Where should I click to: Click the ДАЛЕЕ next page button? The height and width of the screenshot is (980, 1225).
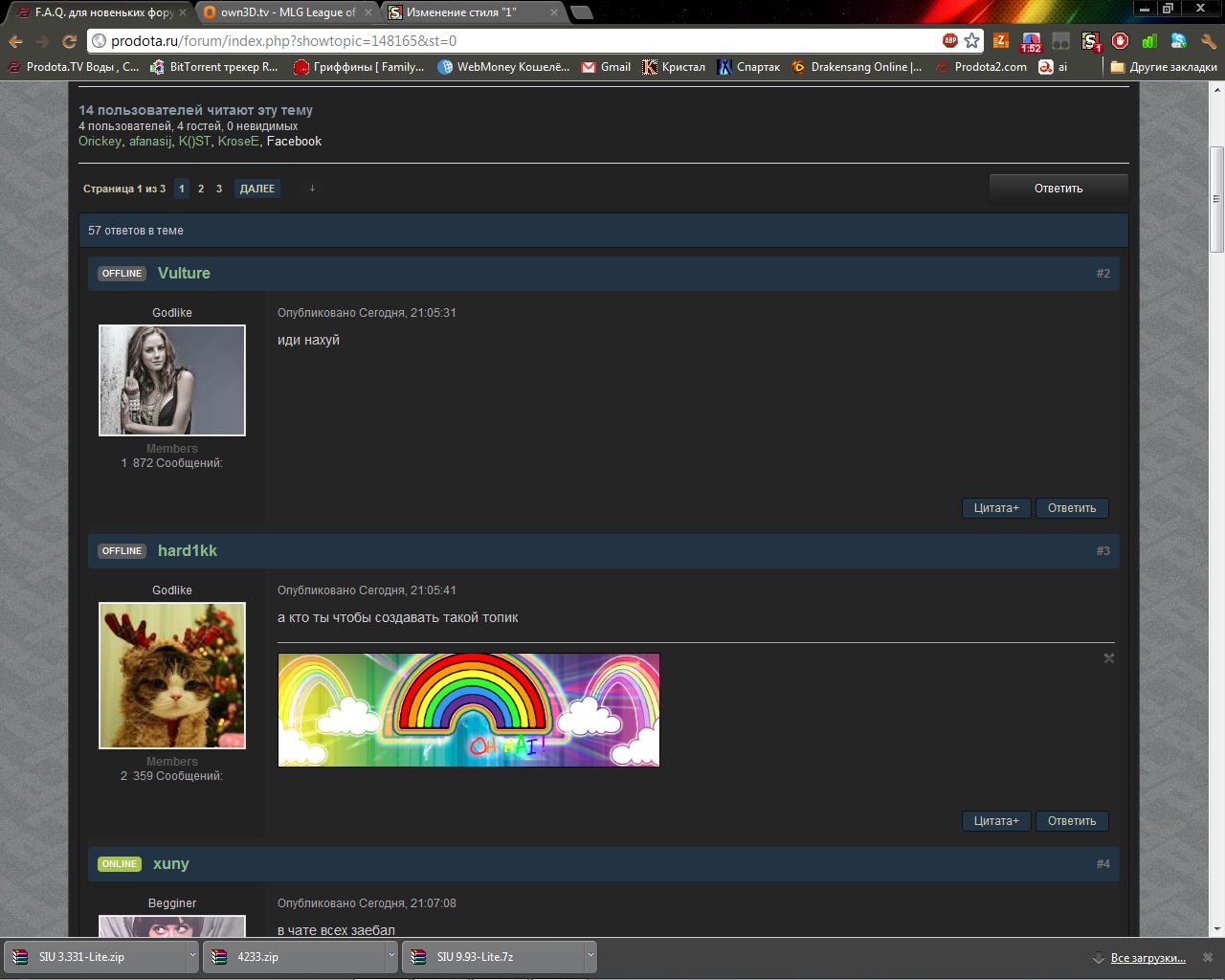click(x=256, y=189)
